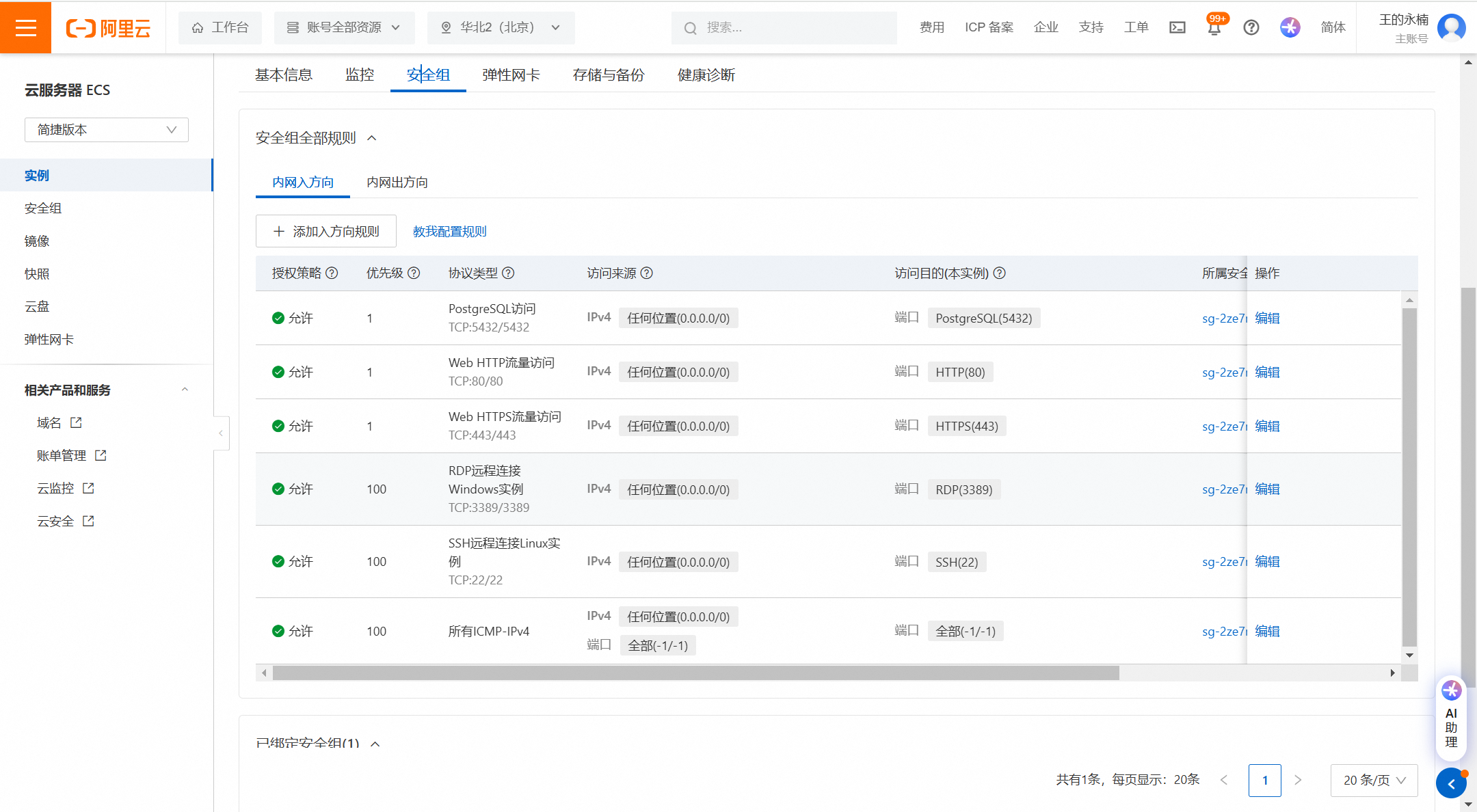Select 内网入方向 tab
Image resolution: width=1477 pixels, height=812 pixels.
coord(303,182)
